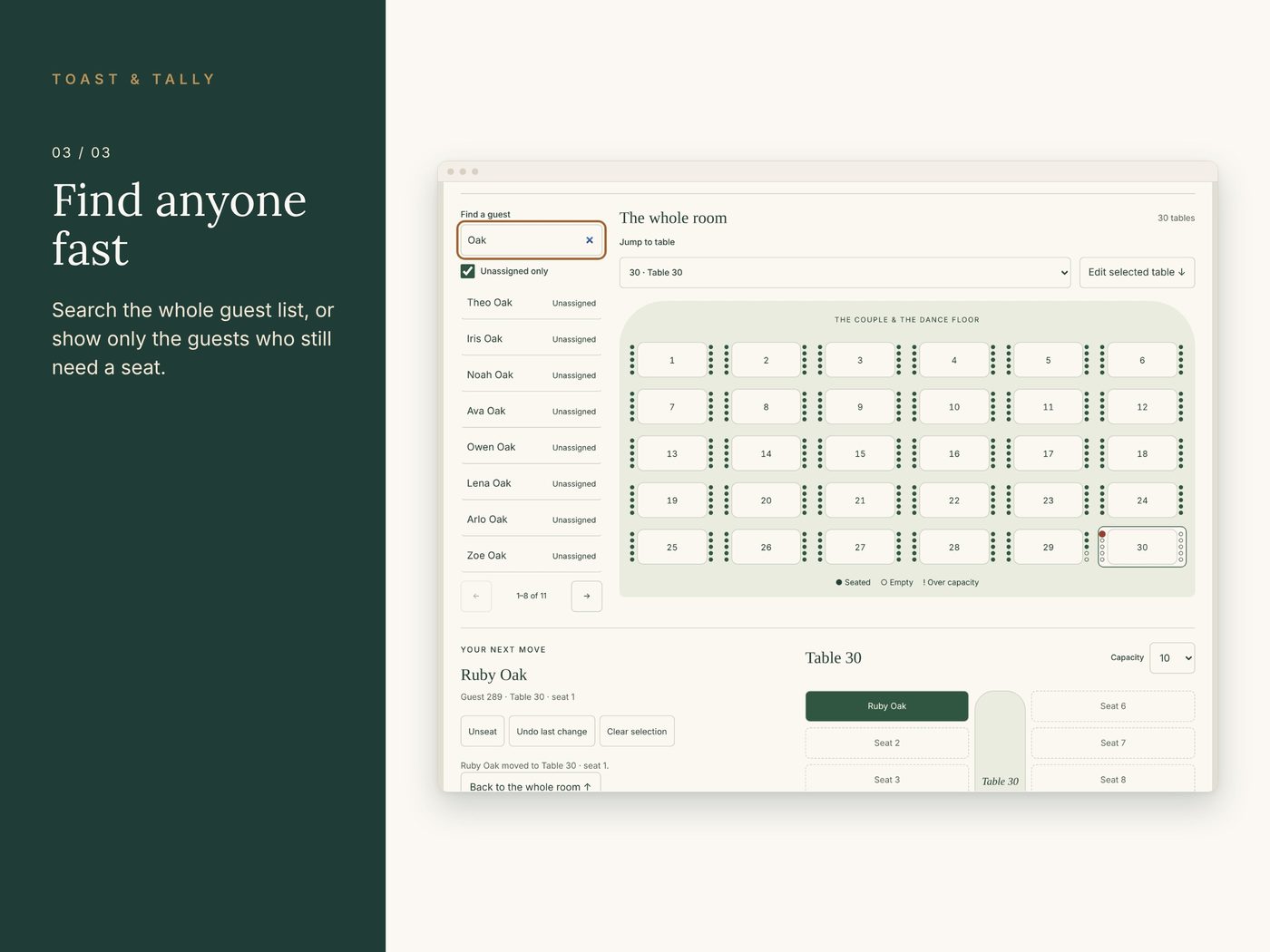Click Back to the whole room button
This screenshot has width=1270, height=952.
tap(531, 784)
